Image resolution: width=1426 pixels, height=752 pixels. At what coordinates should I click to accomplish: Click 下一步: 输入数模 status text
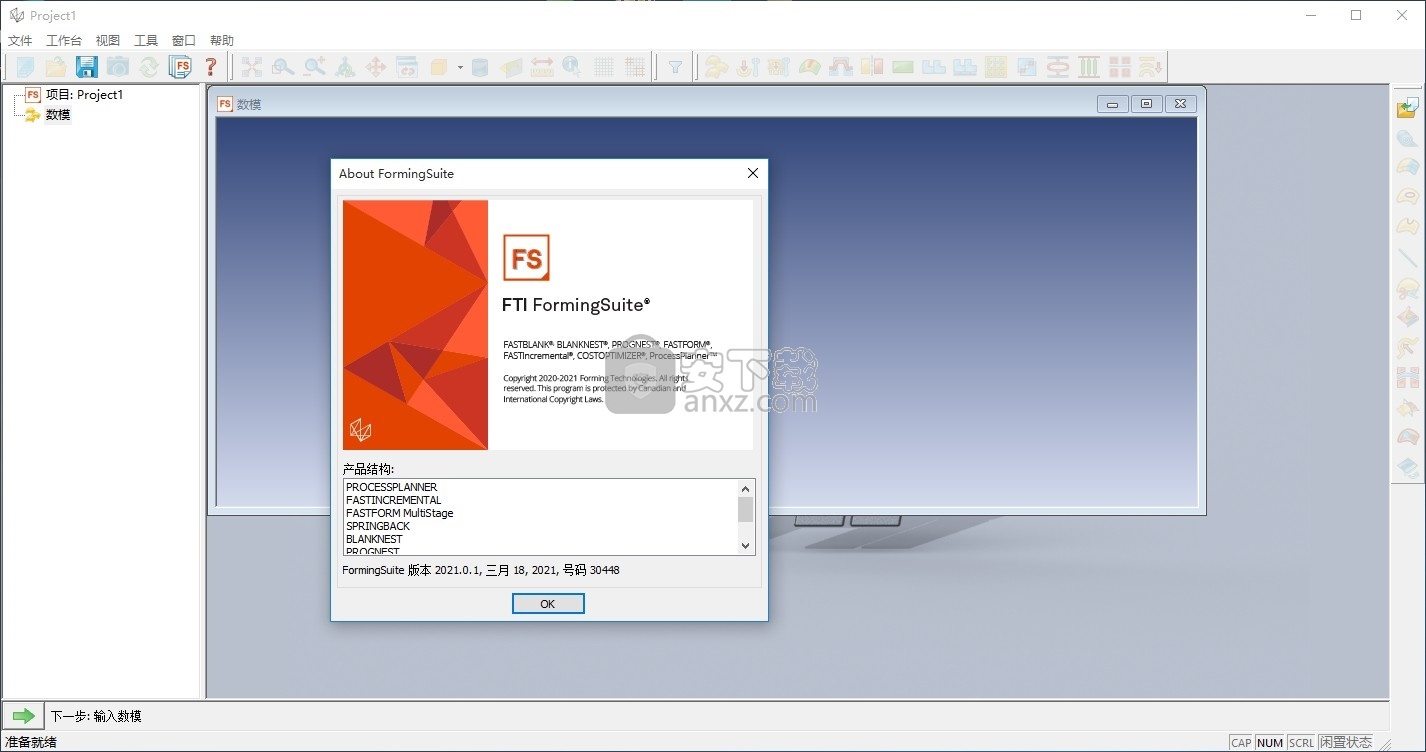point(96,716)
